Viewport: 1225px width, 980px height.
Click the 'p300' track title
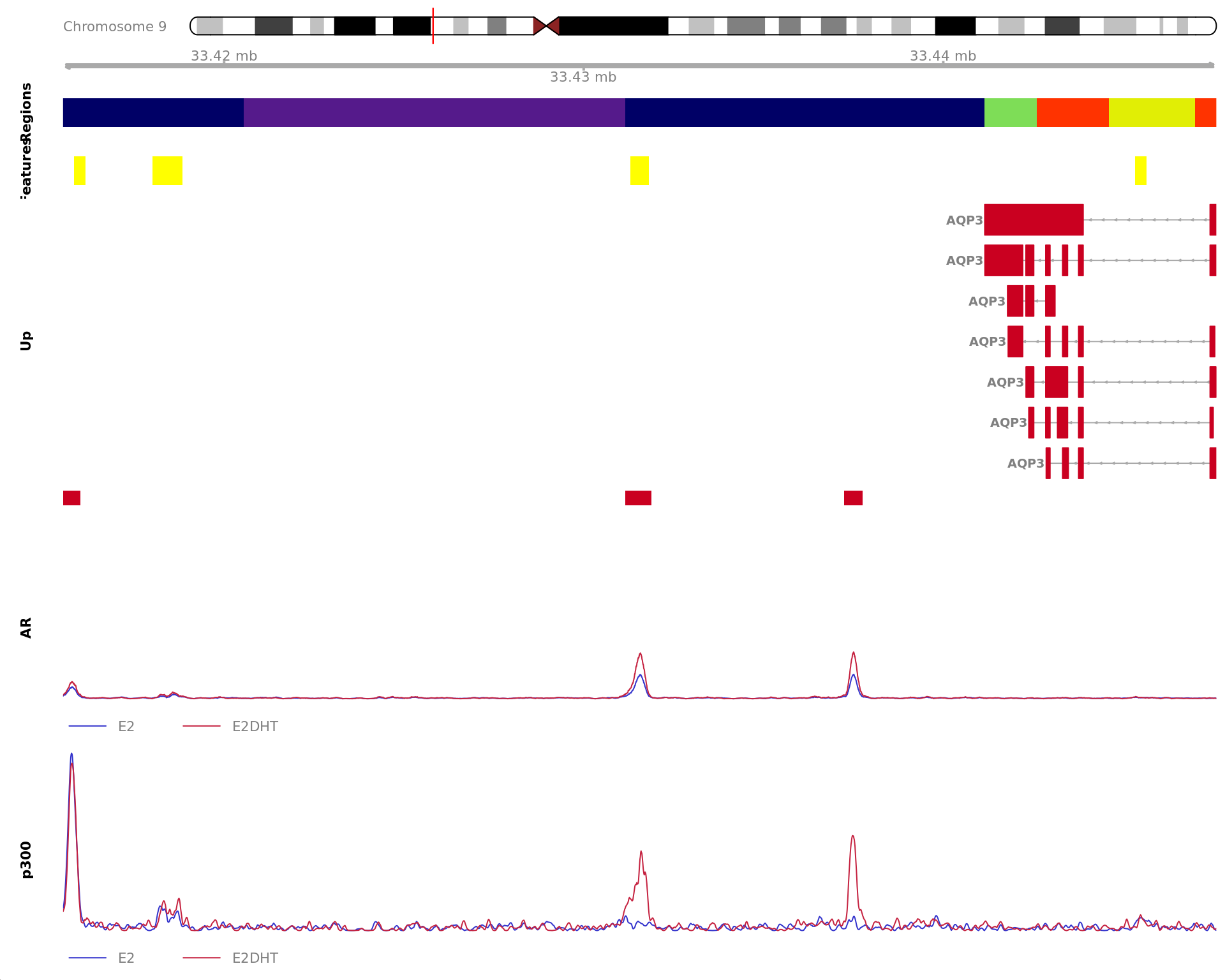click(x=26, y=859)
